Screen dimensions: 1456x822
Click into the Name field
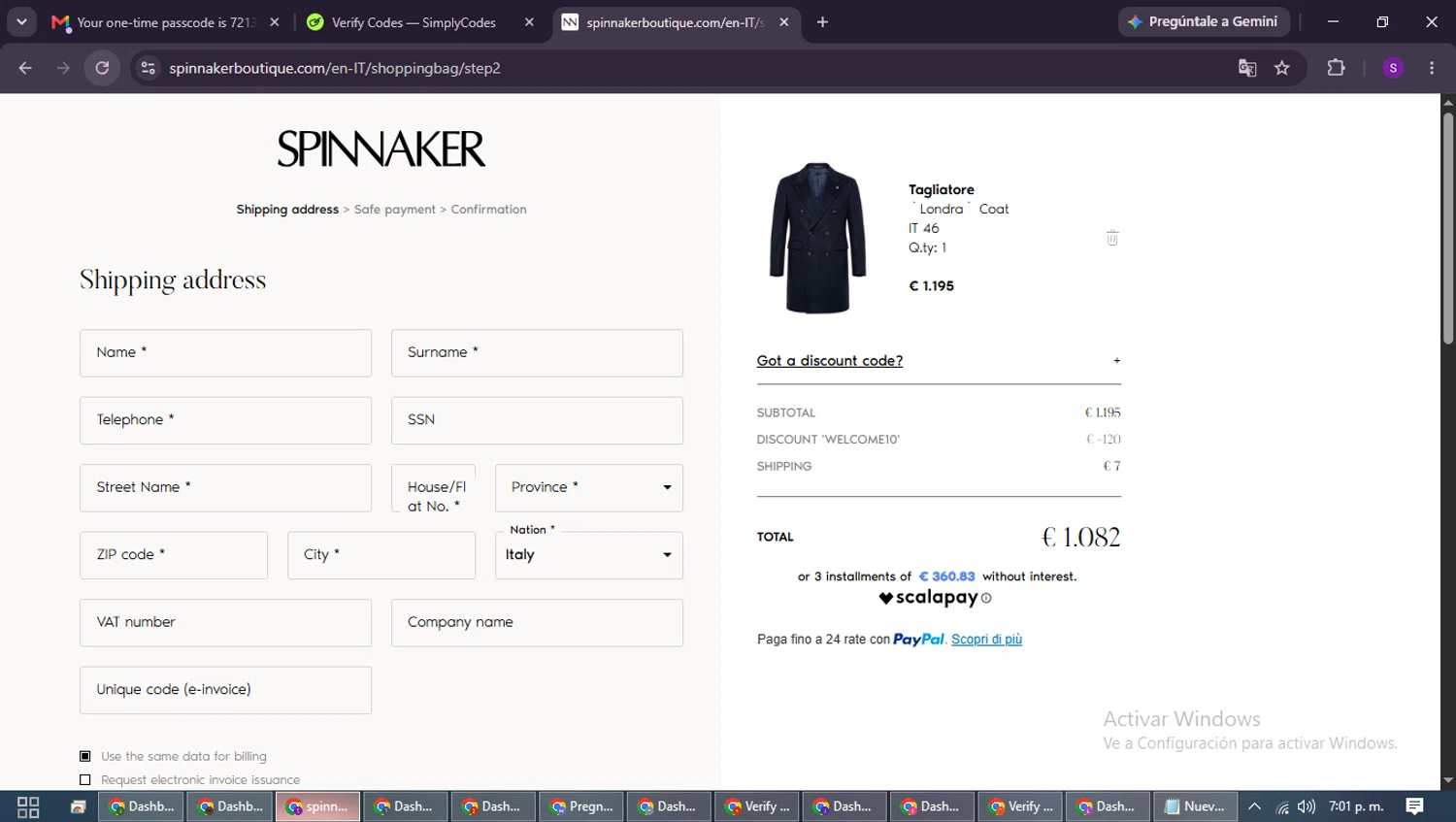coord(225,353)
